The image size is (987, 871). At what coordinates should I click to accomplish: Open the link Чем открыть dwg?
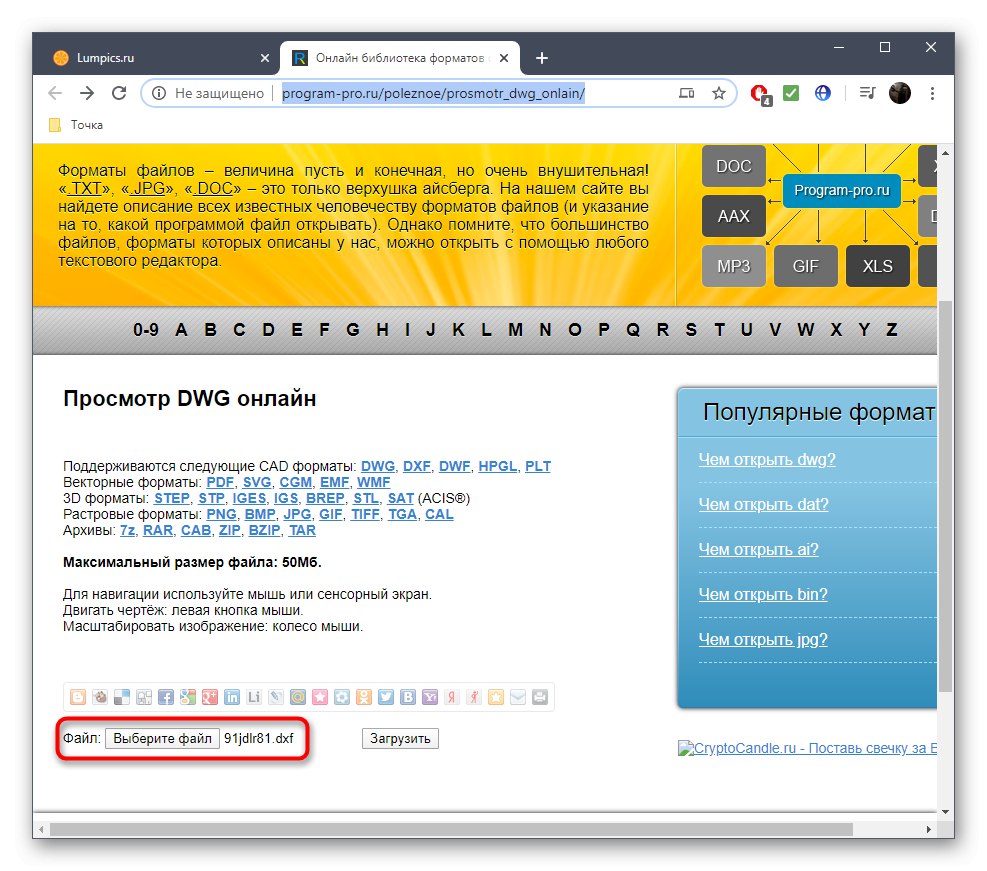[766, 459]
